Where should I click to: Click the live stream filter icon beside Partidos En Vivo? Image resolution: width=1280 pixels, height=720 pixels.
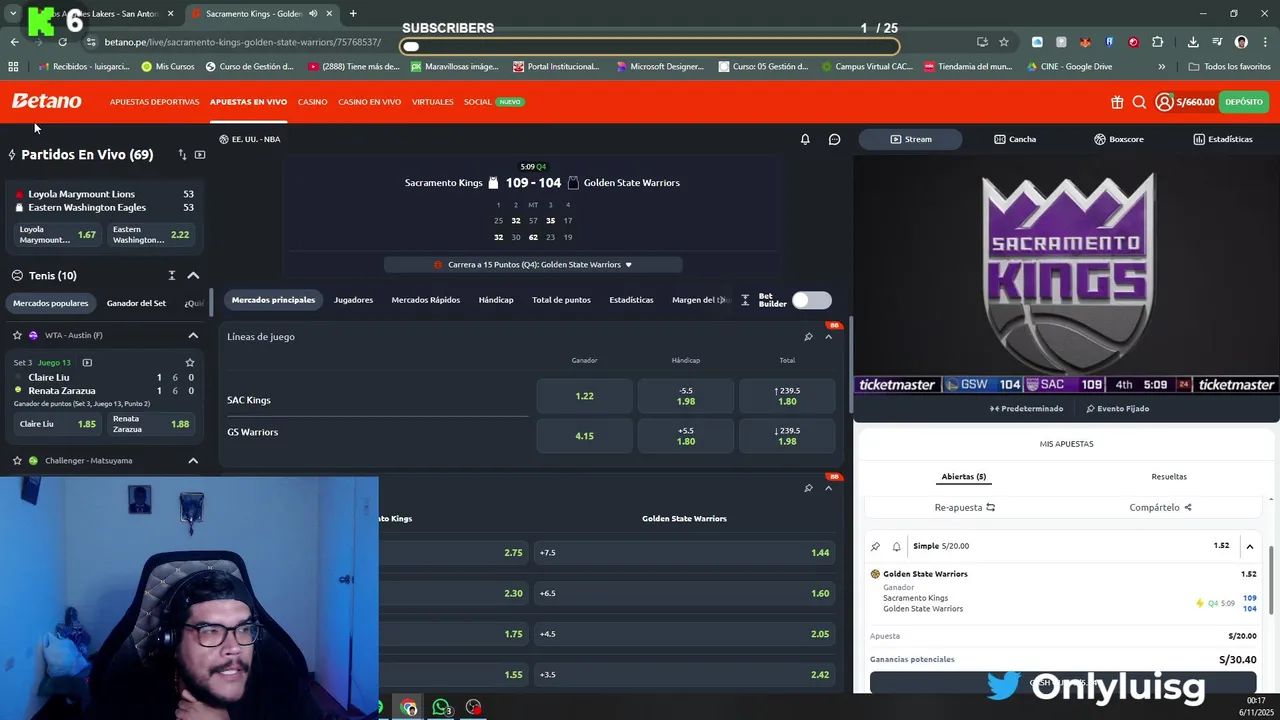(x=200, y=155)
